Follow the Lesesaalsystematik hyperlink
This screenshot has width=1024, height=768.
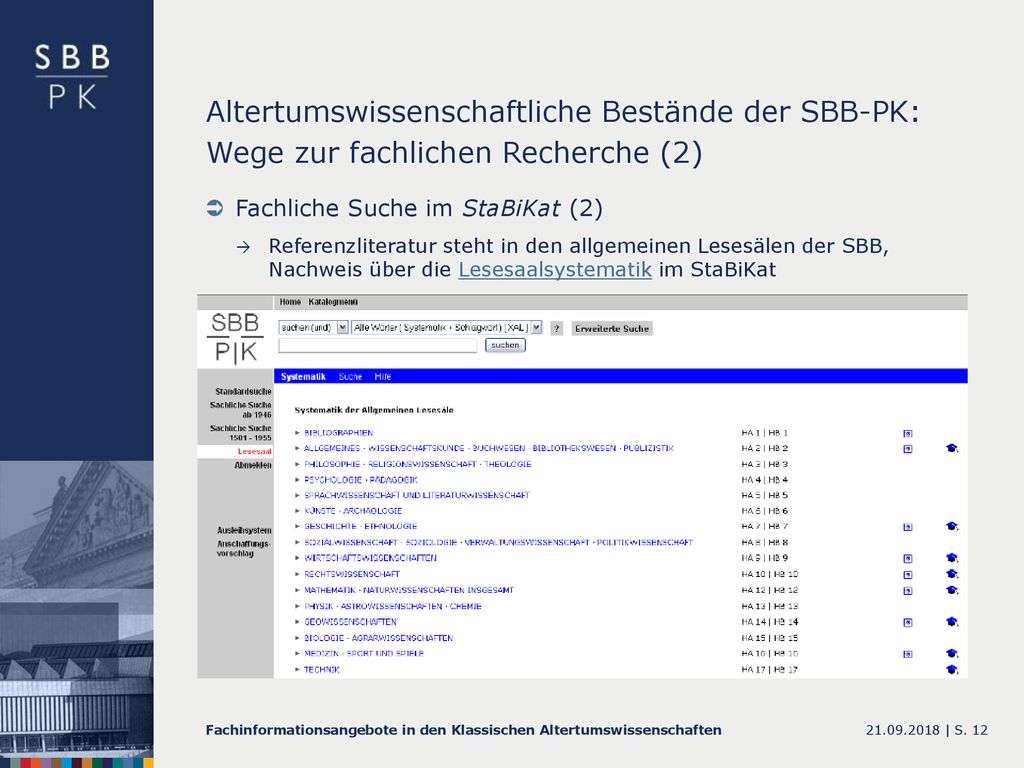click(555, 270)
